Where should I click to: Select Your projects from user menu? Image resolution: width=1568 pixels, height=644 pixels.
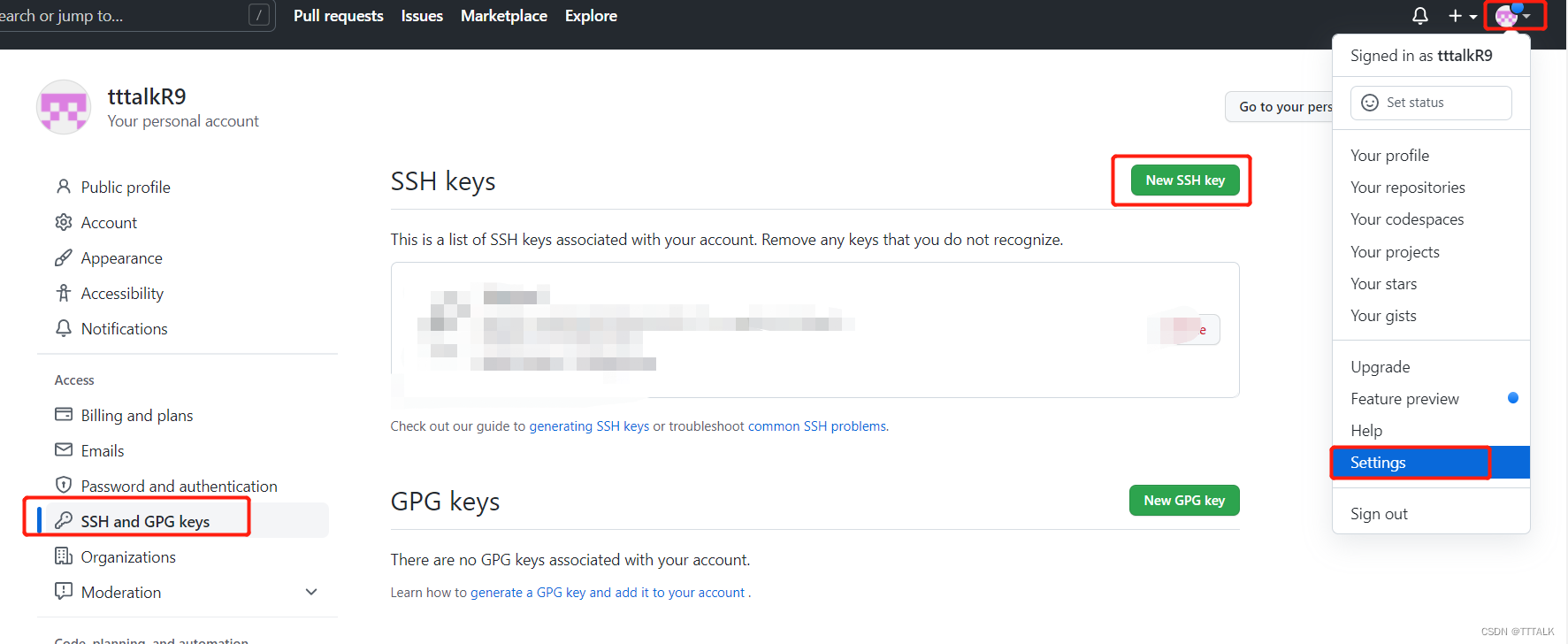click(1431, 252)
